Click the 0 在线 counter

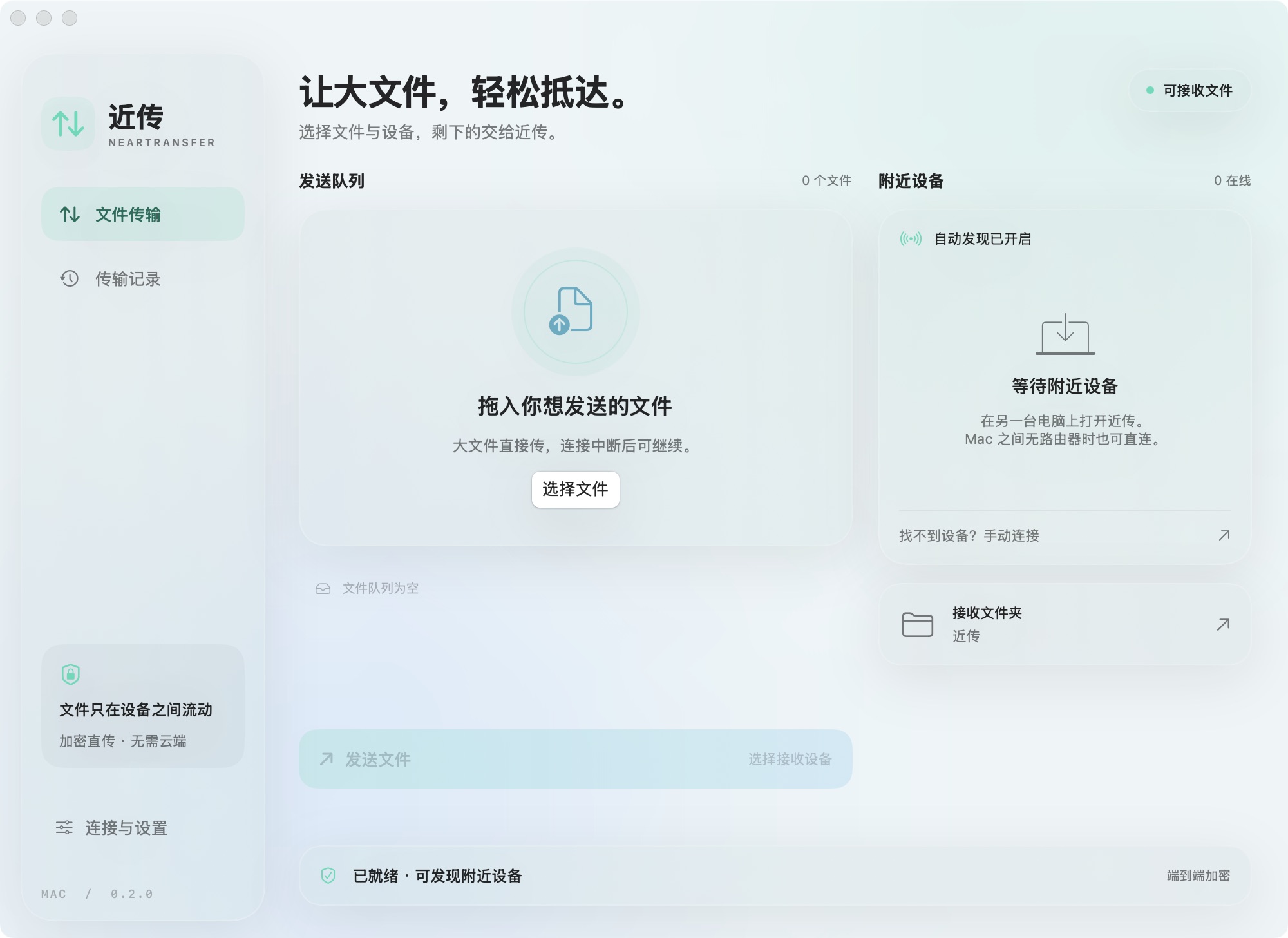(x=1232, y=180)
